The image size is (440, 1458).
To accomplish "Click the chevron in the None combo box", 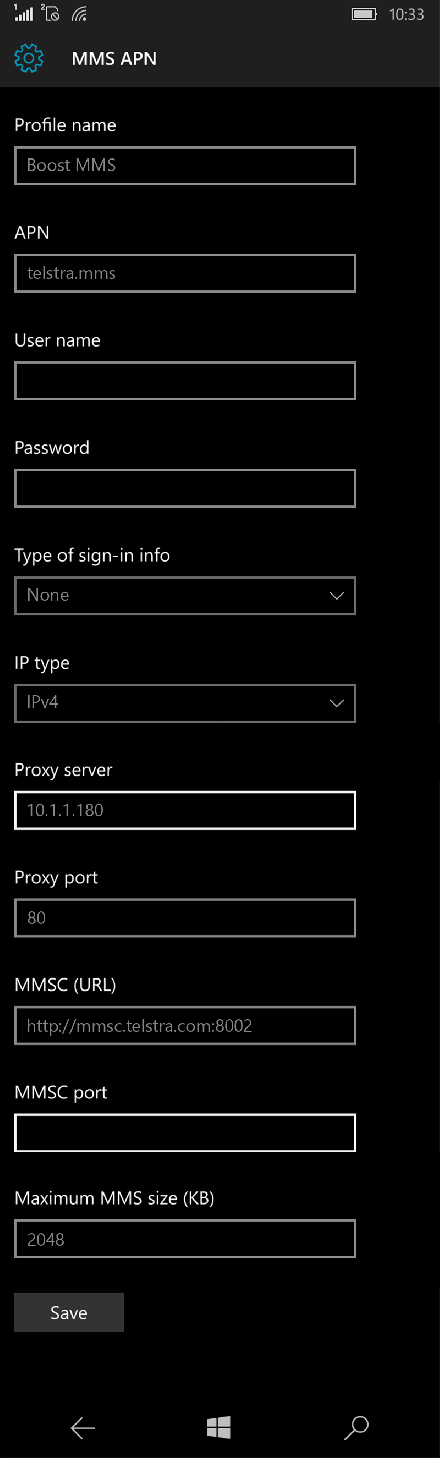I will [x=337, y=596].
